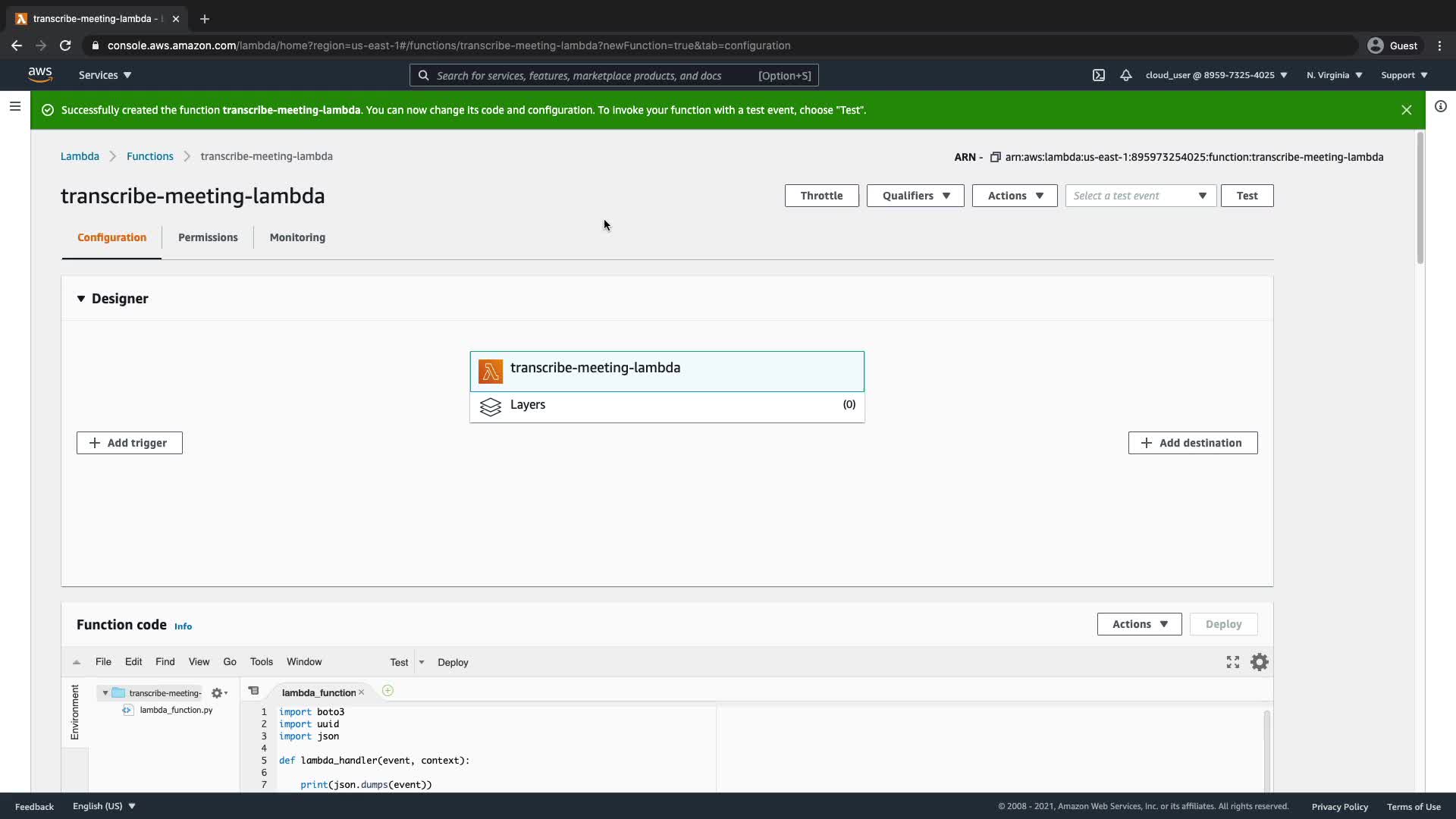
Task: Open the left hamburger navigation menu
Action: [x=14, y=106]
